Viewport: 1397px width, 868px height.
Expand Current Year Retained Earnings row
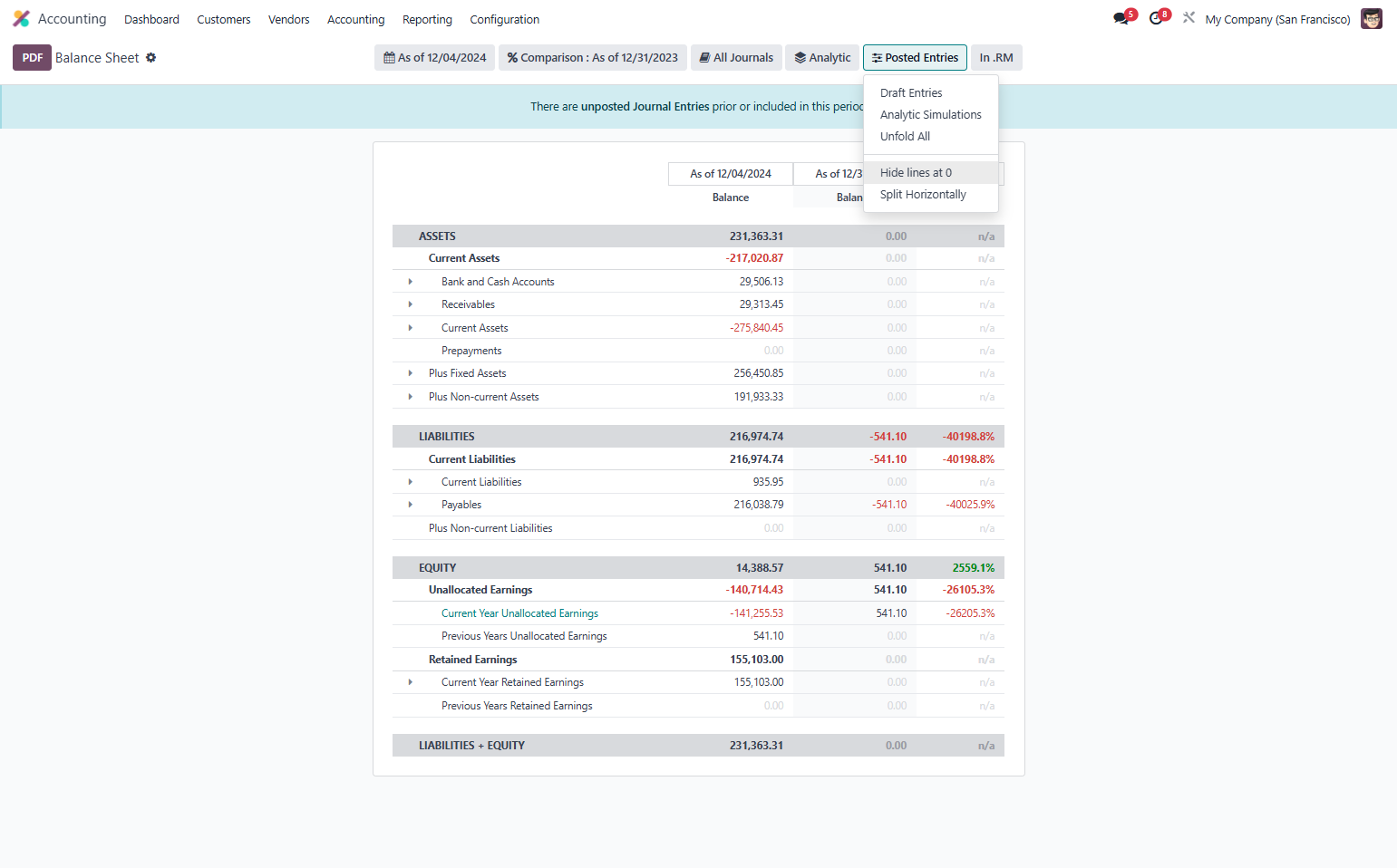point(411,682)
